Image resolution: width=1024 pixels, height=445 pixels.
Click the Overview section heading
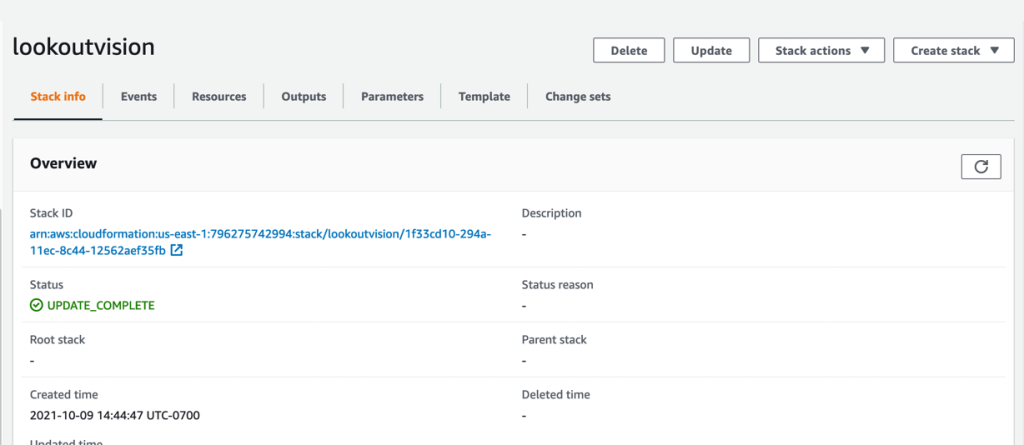click(x=63, y=163)
